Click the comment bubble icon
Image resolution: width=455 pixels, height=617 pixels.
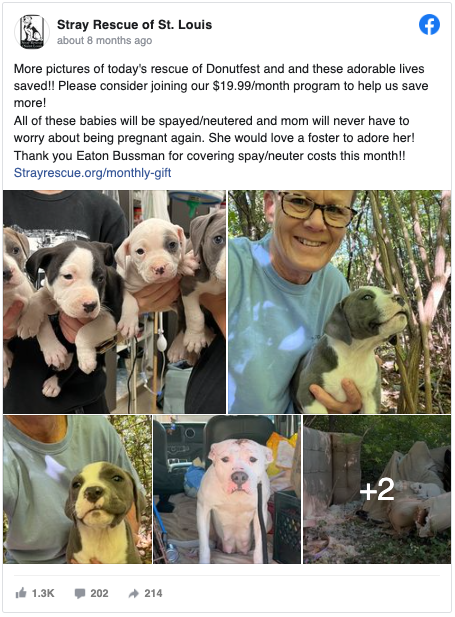tap(80, 593)
